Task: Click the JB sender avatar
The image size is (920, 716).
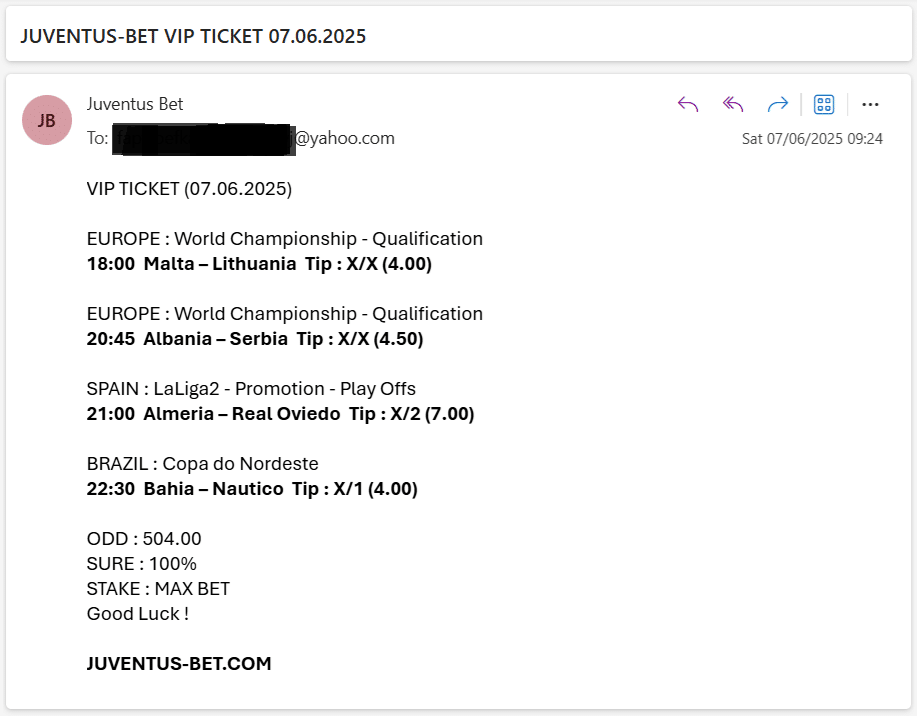Action: pyautogui.click(x=47, y=120)
